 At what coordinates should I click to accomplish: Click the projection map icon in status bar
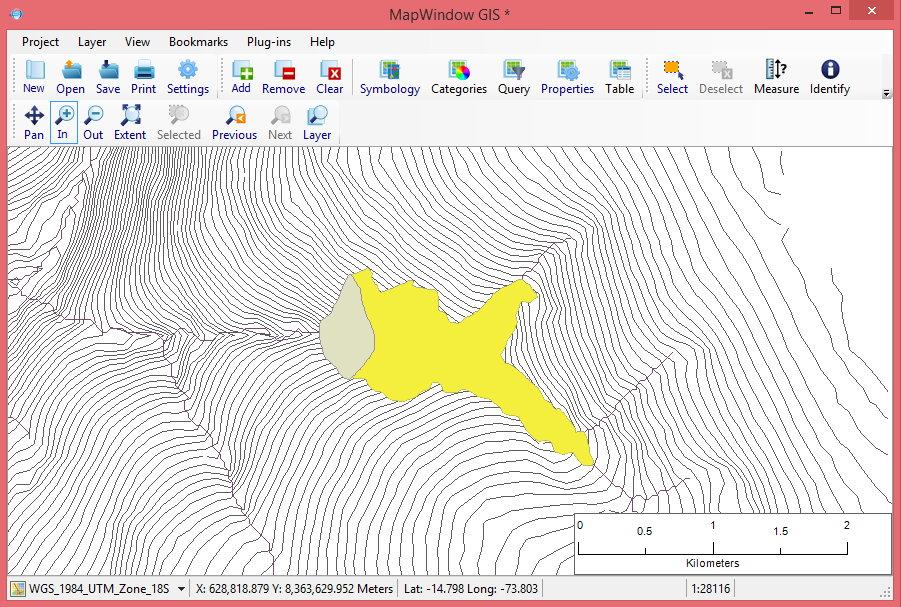pyautogui.click(x=18, y=589)
